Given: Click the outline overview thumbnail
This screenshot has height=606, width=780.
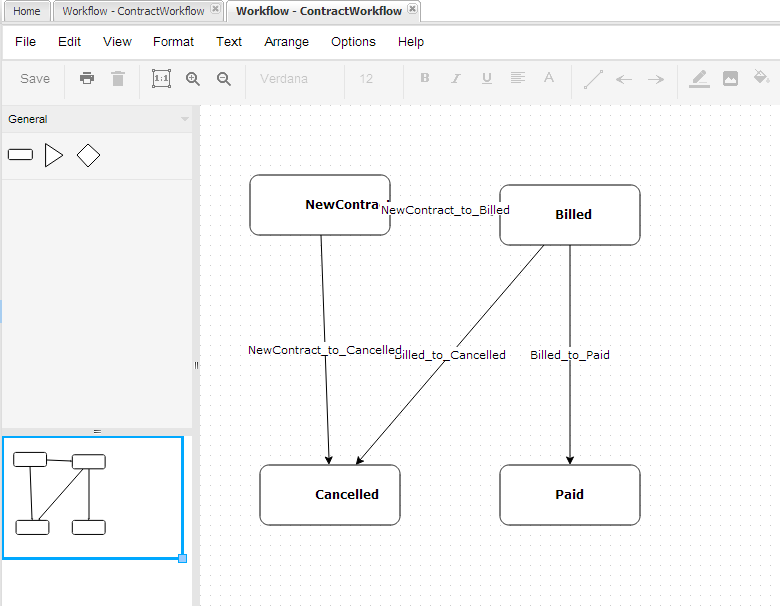Looking at the screenshot, I should (93, 498).
